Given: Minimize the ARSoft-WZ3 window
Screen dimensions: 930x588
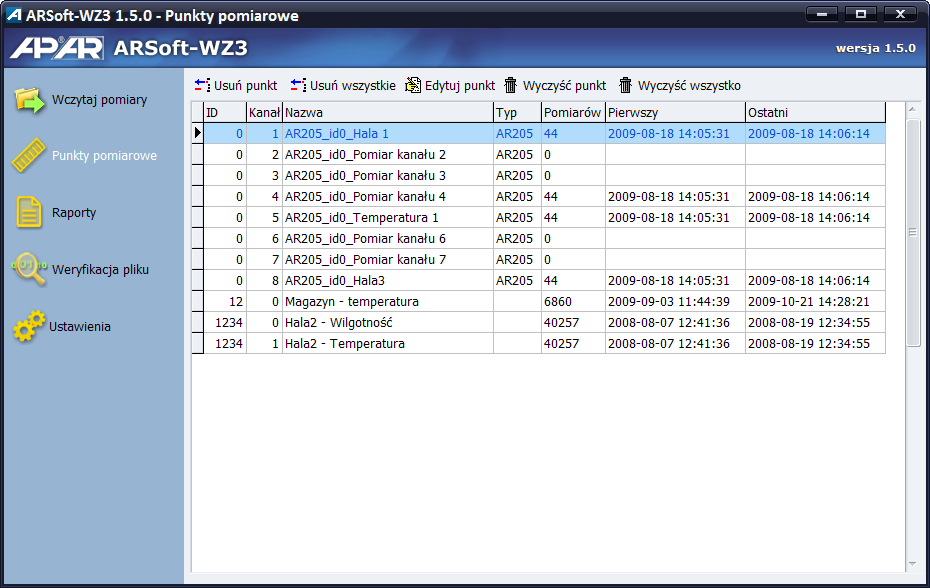Looking at the screenshot, I should coord(822,14).
